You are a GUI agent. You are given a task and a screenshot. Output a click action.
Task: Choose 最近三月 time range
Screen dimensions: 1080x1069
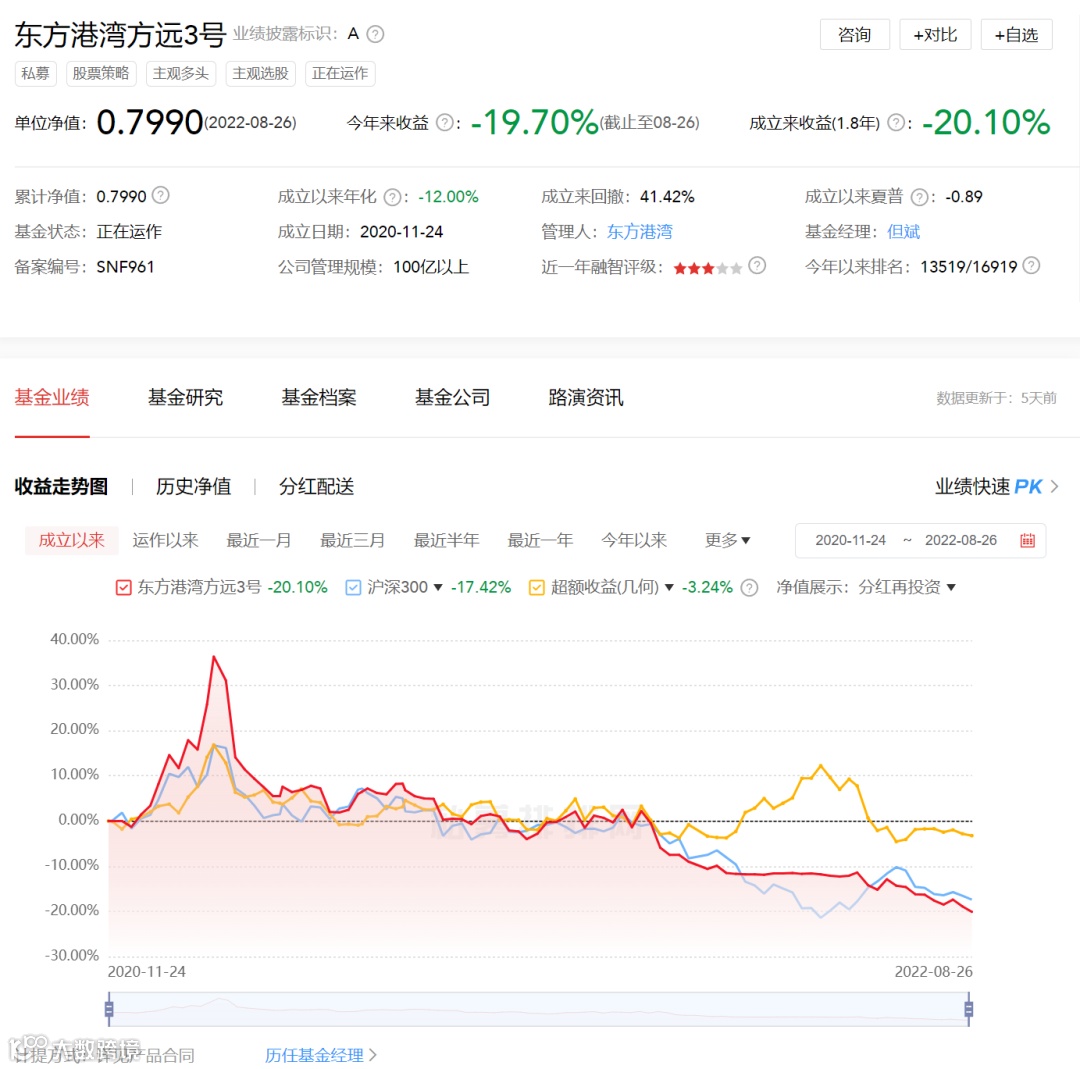coord(353,540)
